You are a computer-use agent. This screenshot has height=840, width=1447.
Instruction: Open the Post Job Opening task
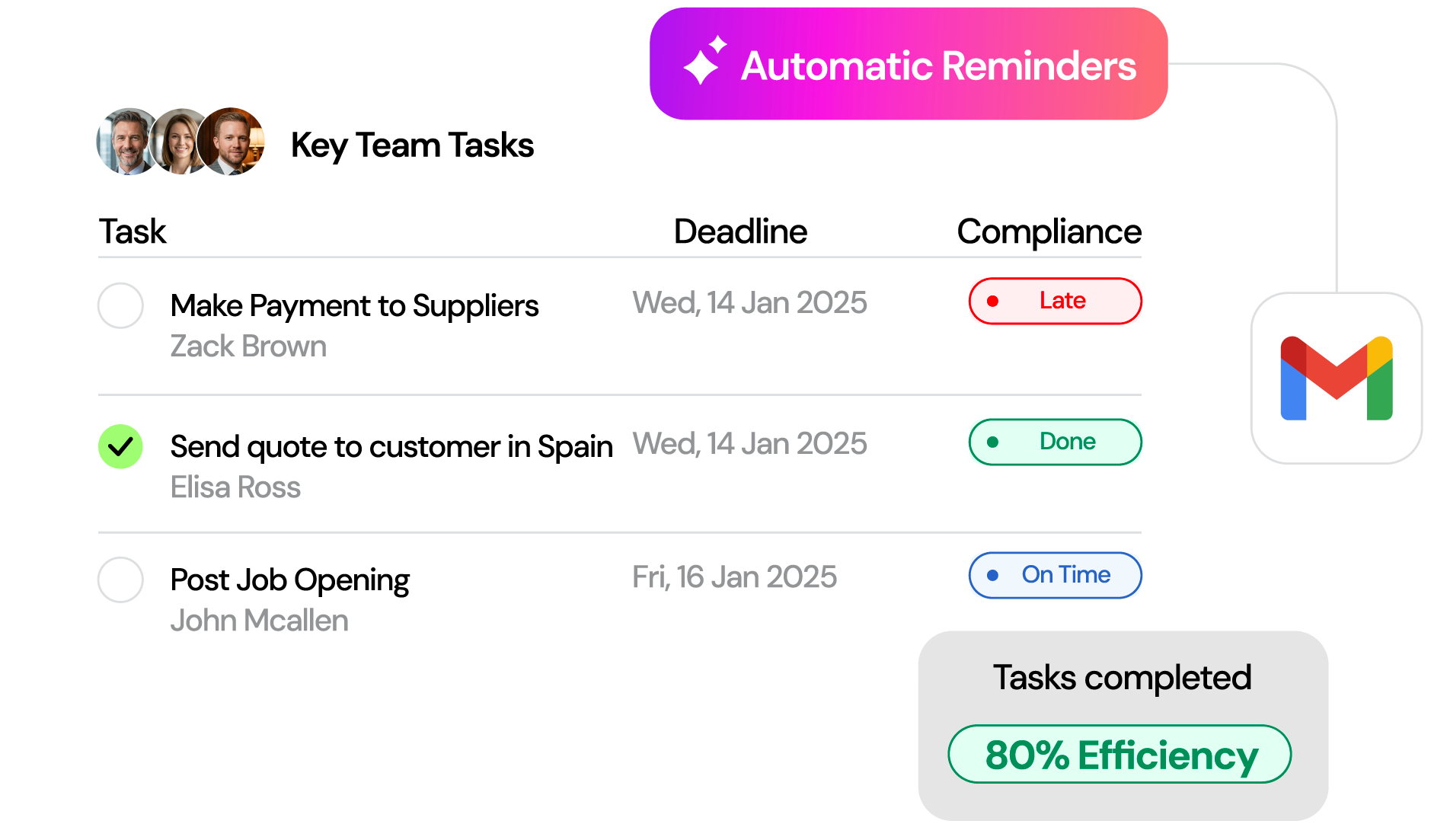click(289, 580)
